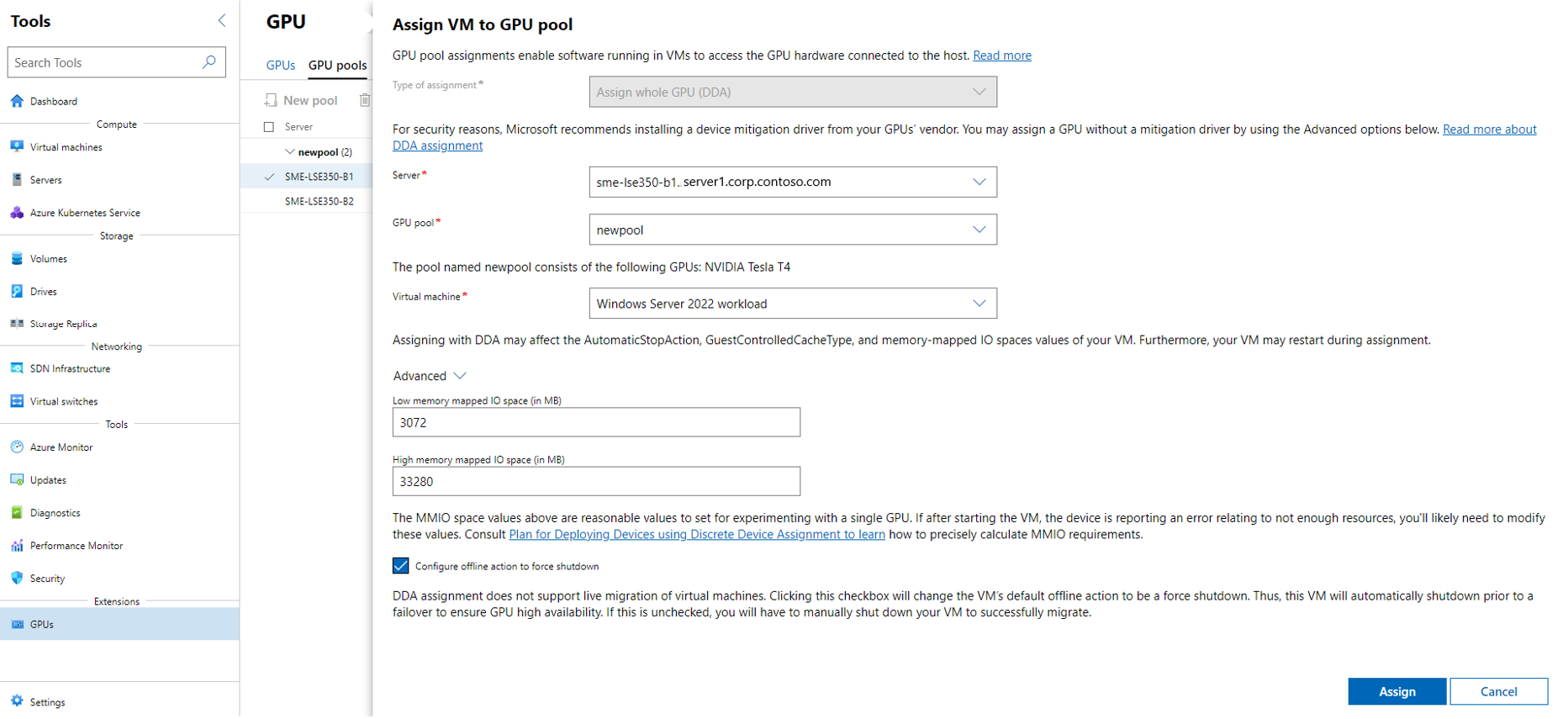Click the Low memory mapped IO field
Viewport: 1568px width, 719px height.
point(596,422)
